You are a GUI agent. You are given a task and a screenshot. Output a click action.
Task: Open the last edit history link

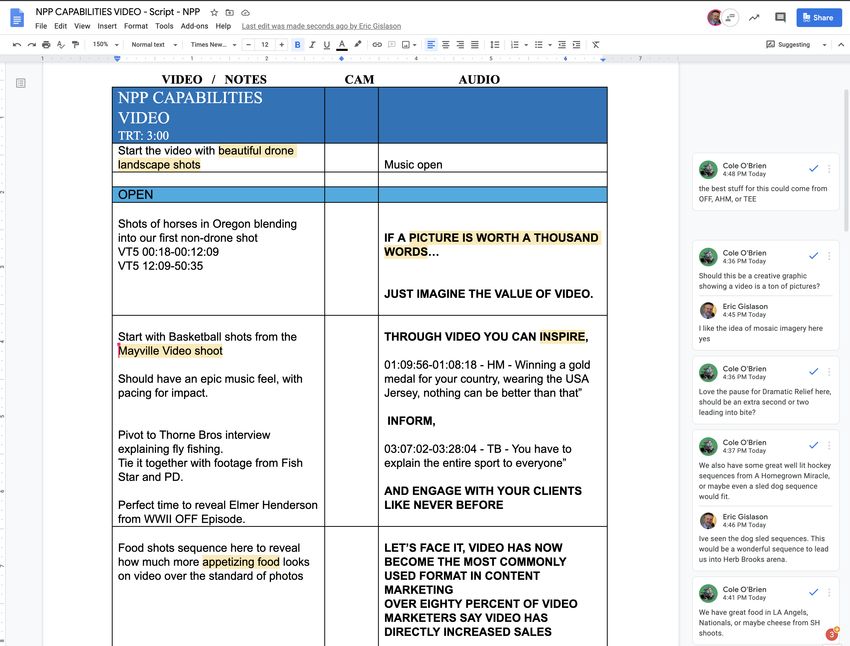321,26
